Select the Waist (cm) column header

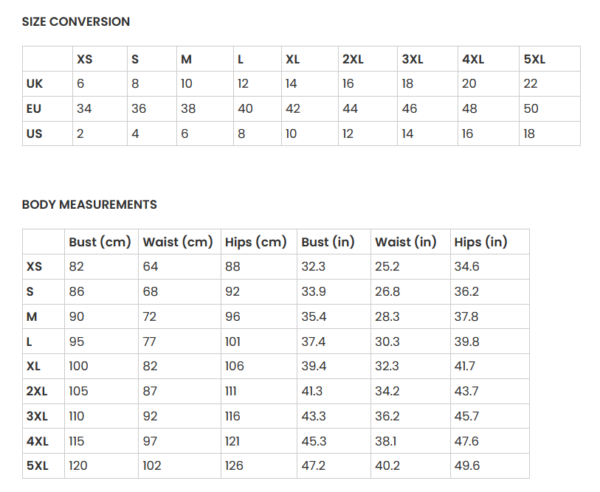pos(178,242)
